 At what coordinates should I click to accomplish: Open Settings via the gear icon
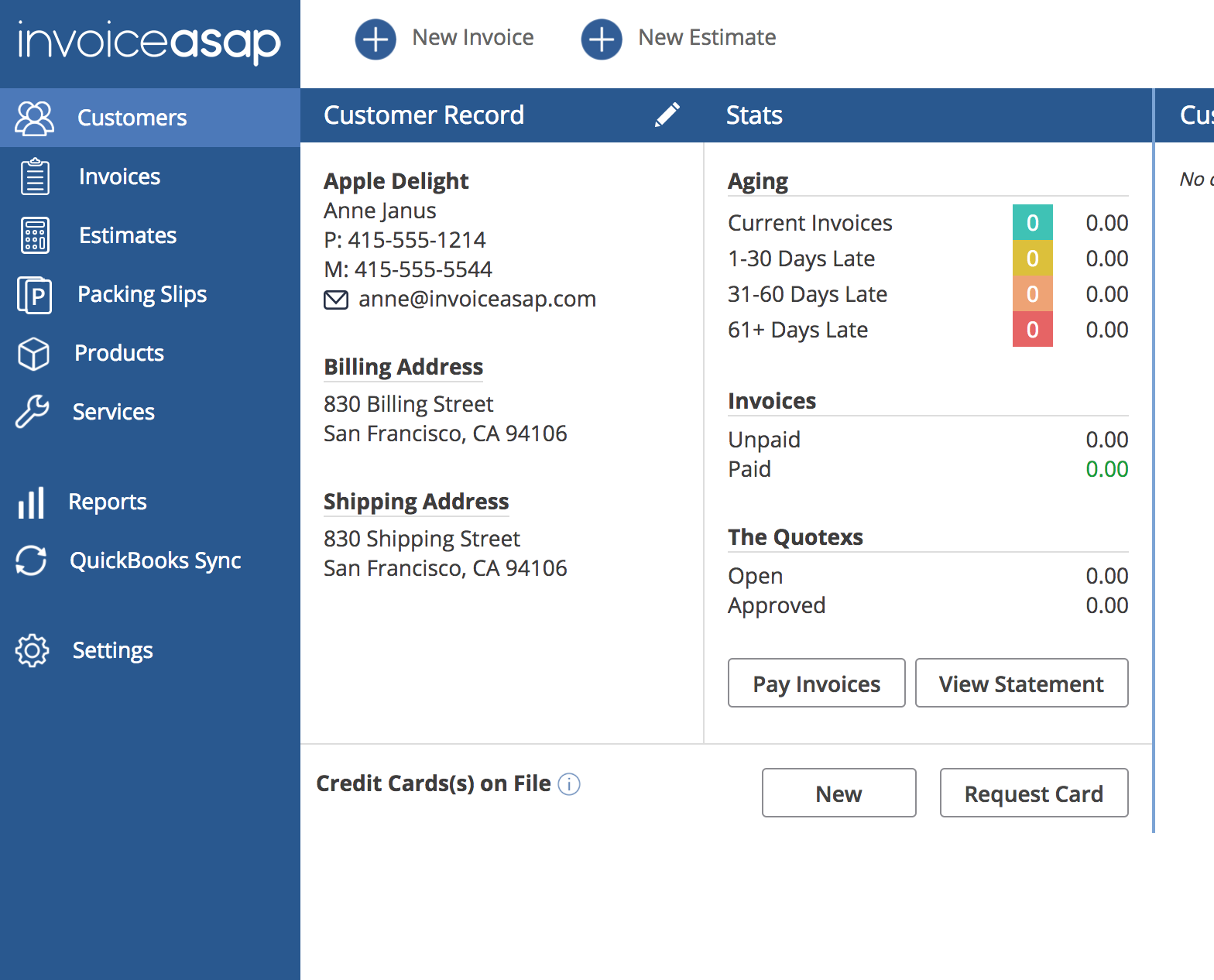(x=32, y=650)
